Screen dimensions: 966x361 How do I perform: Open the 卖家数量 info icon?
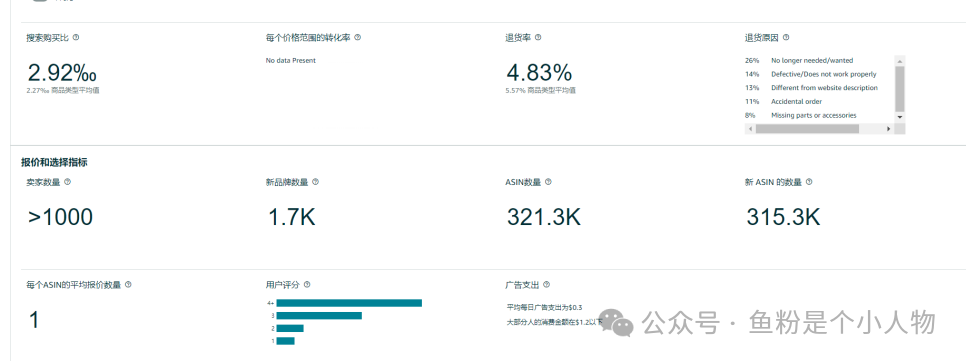point(68,182)
